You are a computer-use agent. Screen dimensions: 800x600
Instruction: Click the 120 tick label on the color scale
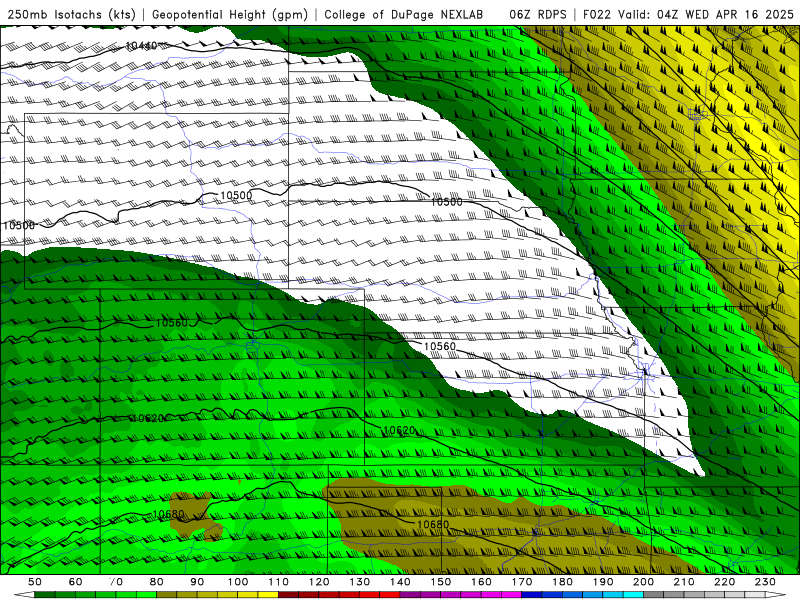pyautogui.click(x=319, y=582)
